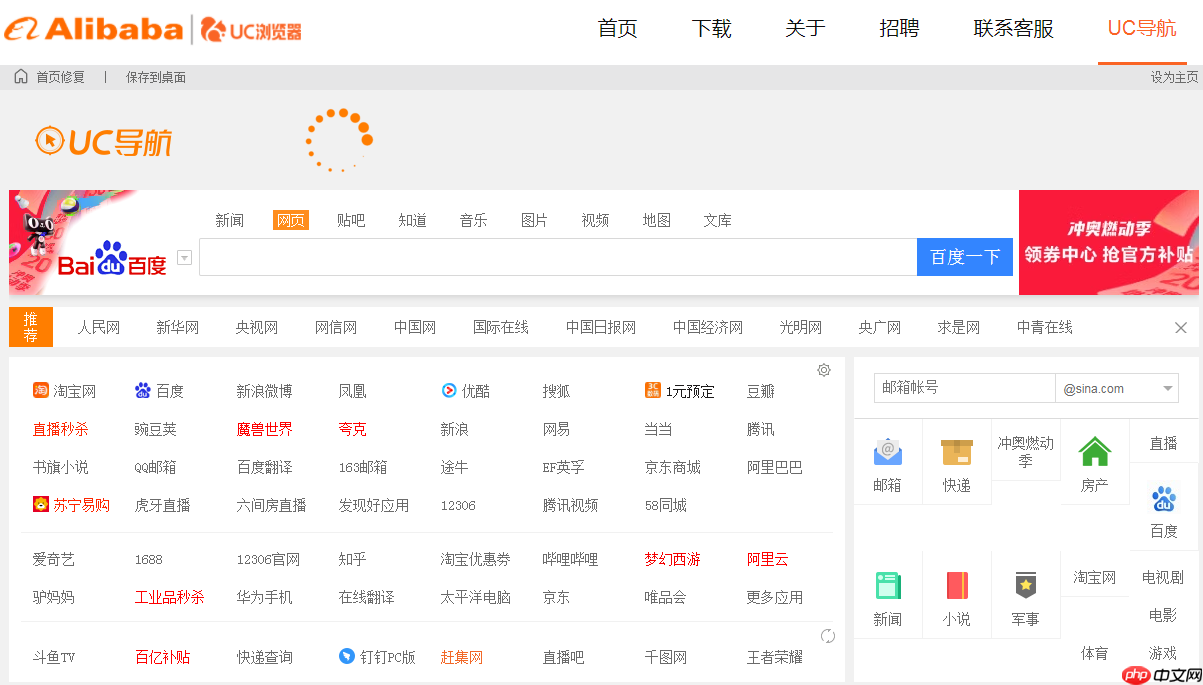Click the settings gear above the site grid
The image size is (1203, 685).
[823, 370]
